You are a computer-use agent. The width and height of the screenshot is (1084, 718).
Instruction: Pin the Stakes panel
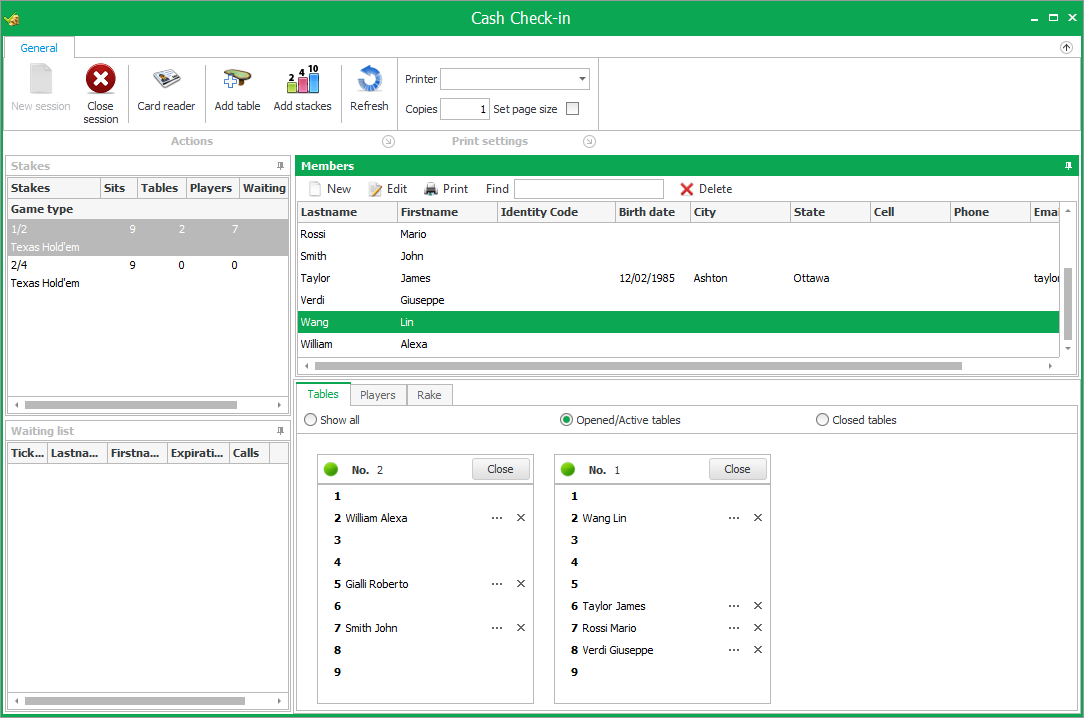tap(280, 166)
